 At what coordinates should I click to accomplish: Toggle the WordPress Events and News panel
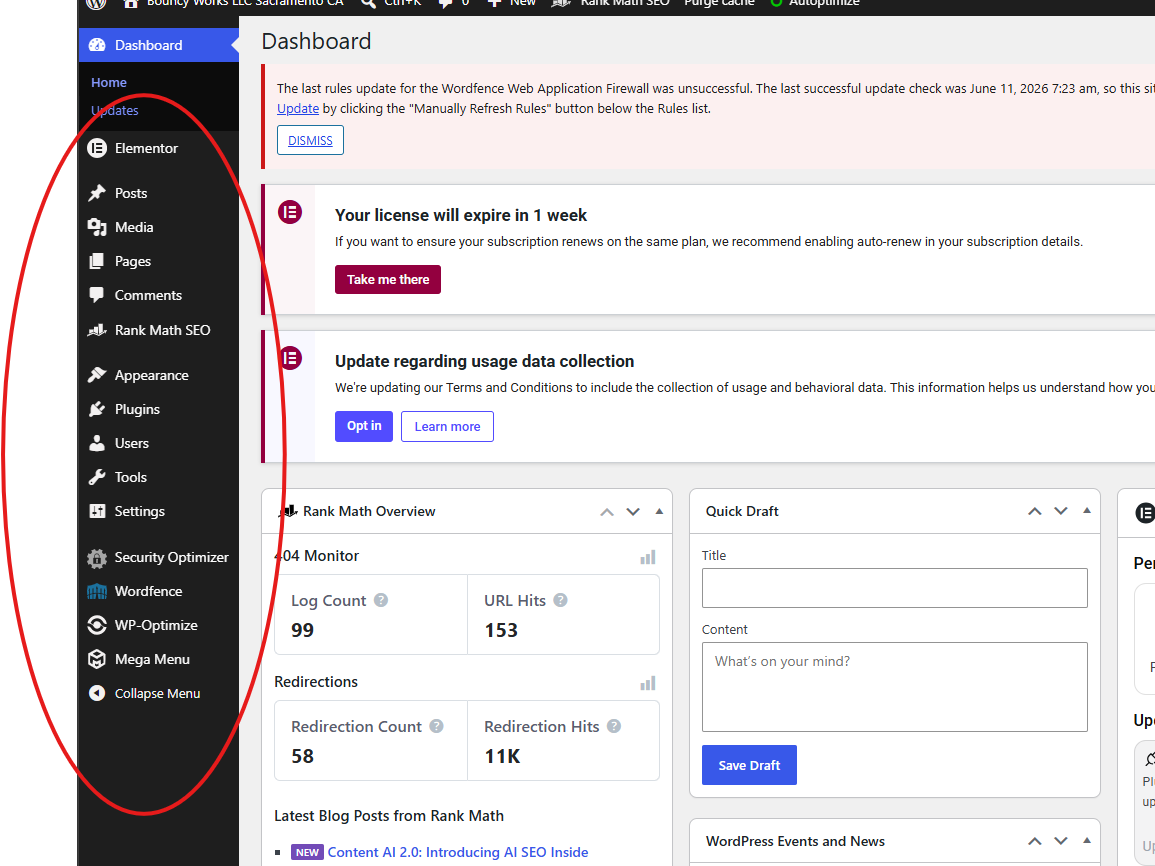(x=1086, y=840)
